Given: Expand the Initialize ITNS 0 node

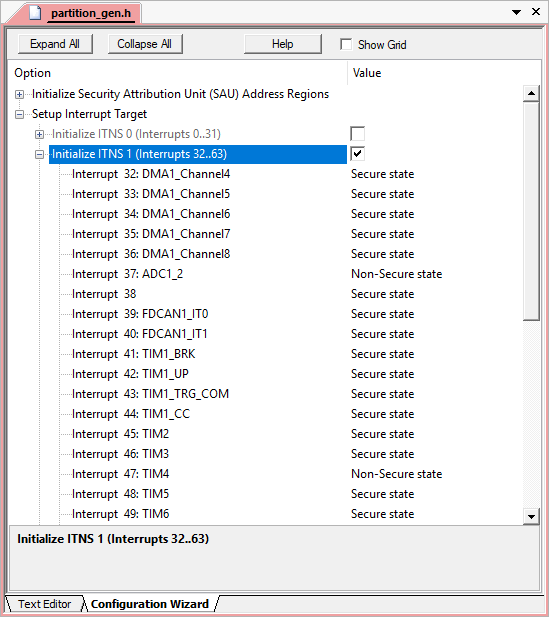Looking at the screenshot, I should point(39,135).
